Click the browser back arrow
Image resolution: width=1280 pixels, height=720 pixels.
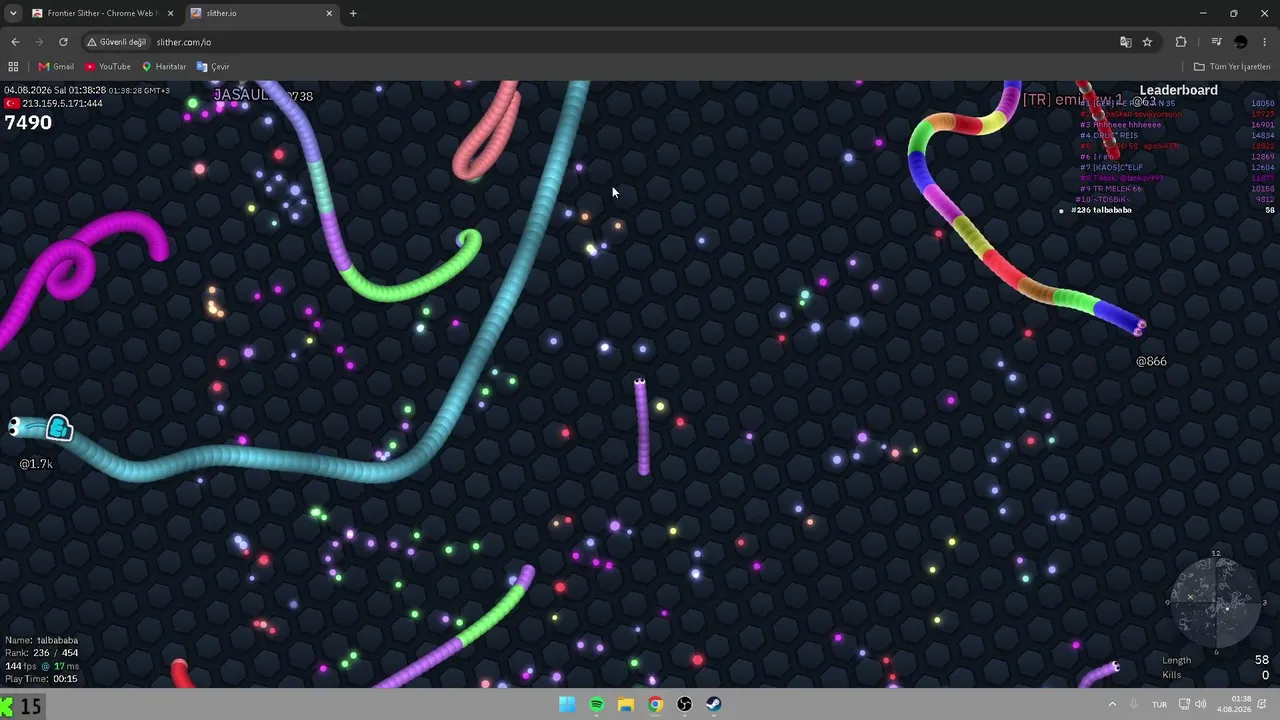click(x=15, y=42)
